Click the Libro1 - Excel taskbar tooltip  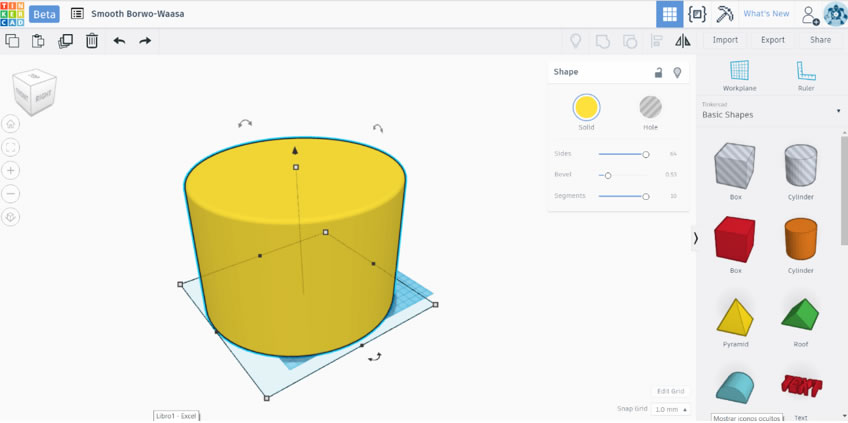(176, 416)
